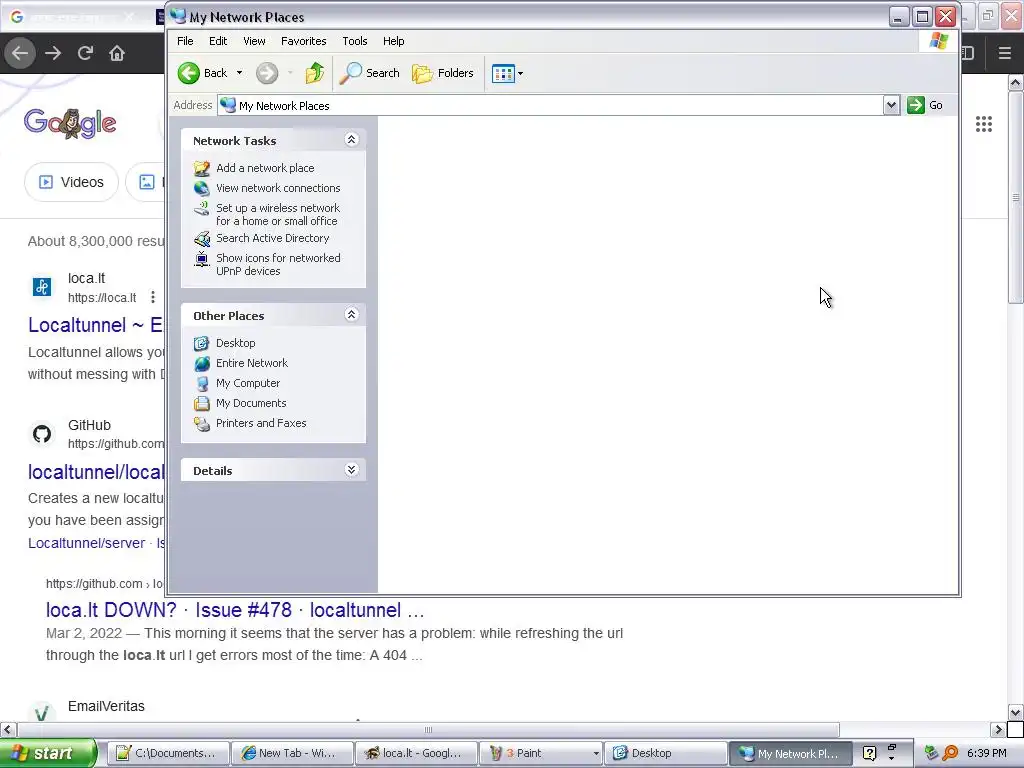Click the green Go button

(x=925, y=105)
